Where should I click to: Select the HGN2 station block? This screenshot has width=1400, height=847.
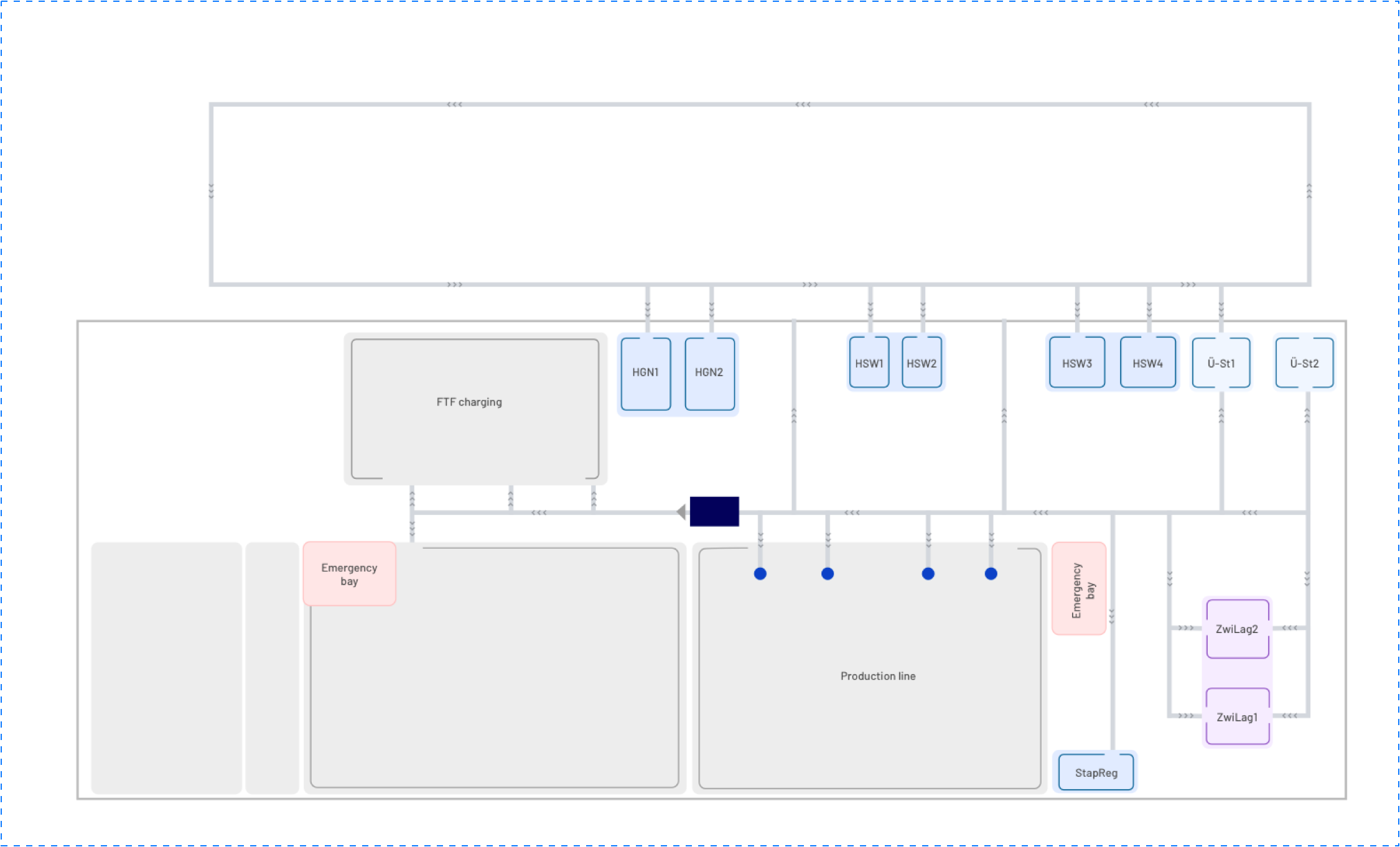(709, 373)
